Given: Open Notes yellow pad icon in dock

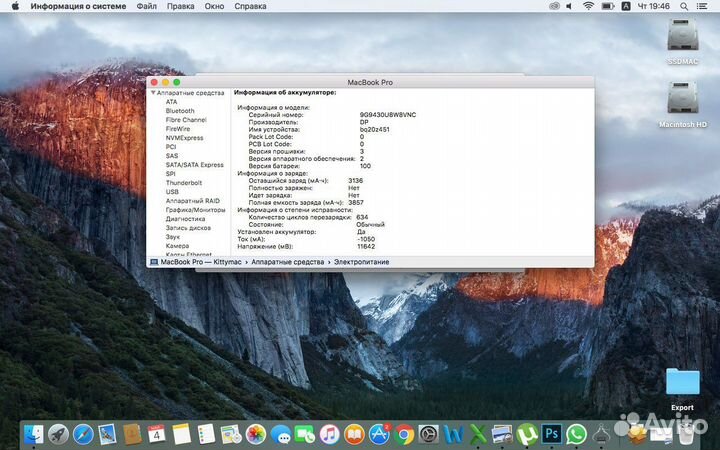Looking at the screenshot, I should coord(181,434).
